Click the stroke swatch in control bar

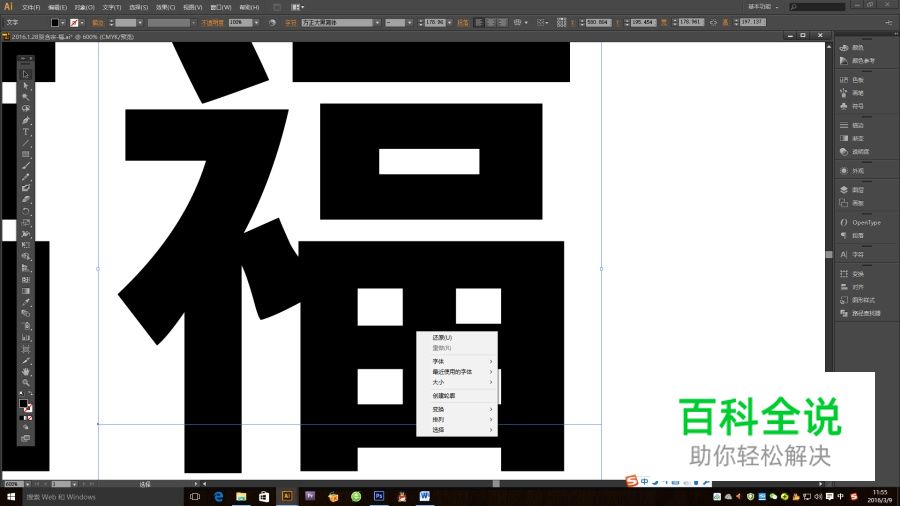(x=74, y=23)
